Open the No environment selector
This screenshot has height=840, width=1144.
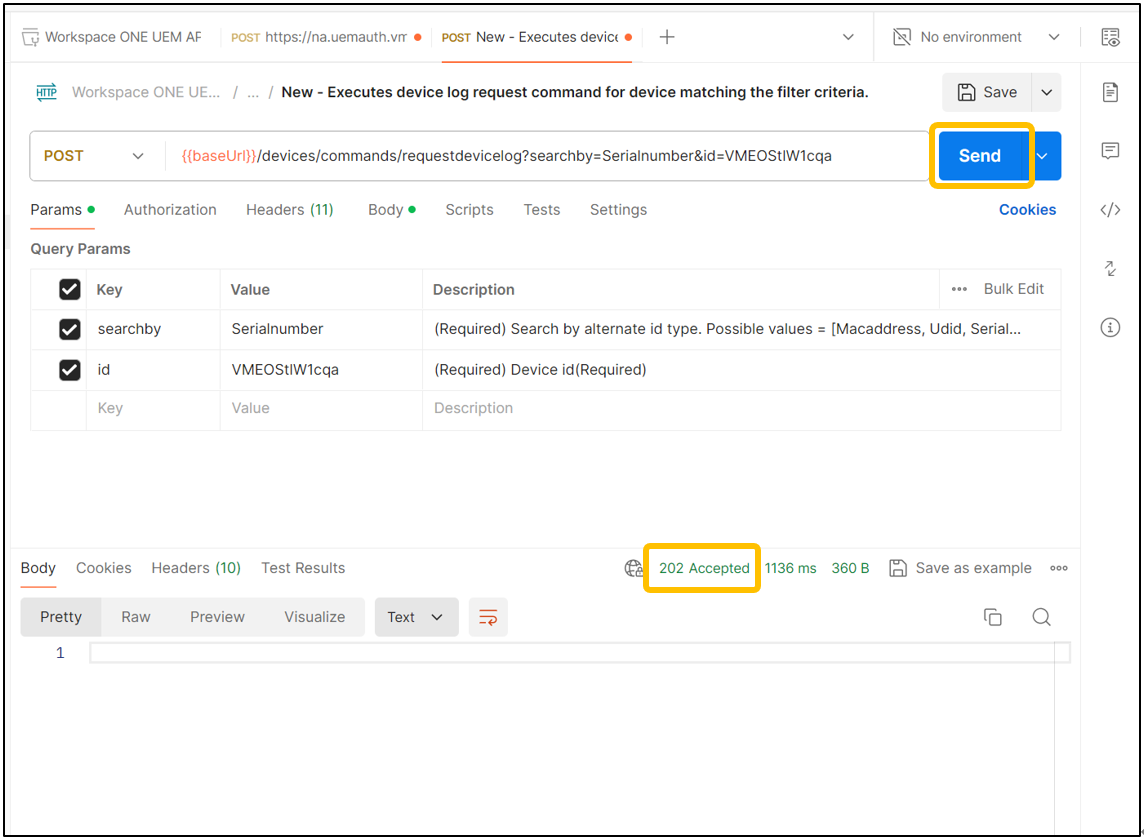977,37
